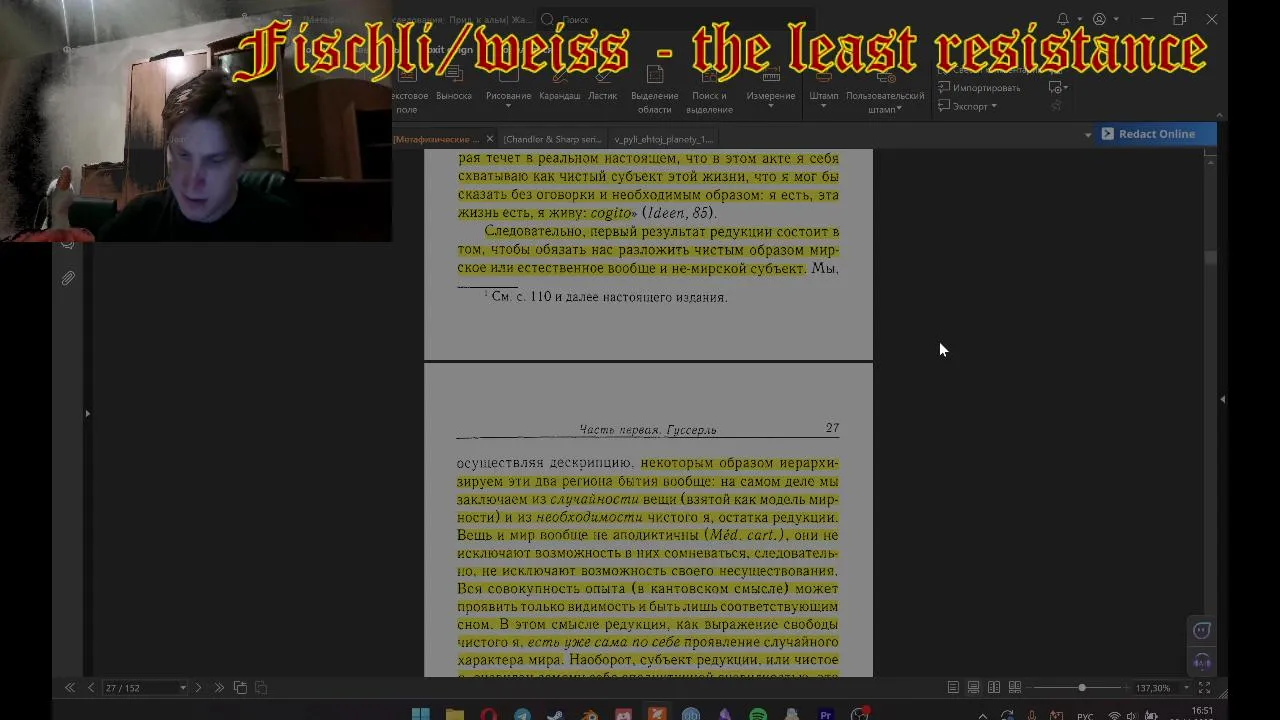Adjust the zoom slider handle
The width and height of the screenshot is (1280, 720).
[x=1082, y=688]
